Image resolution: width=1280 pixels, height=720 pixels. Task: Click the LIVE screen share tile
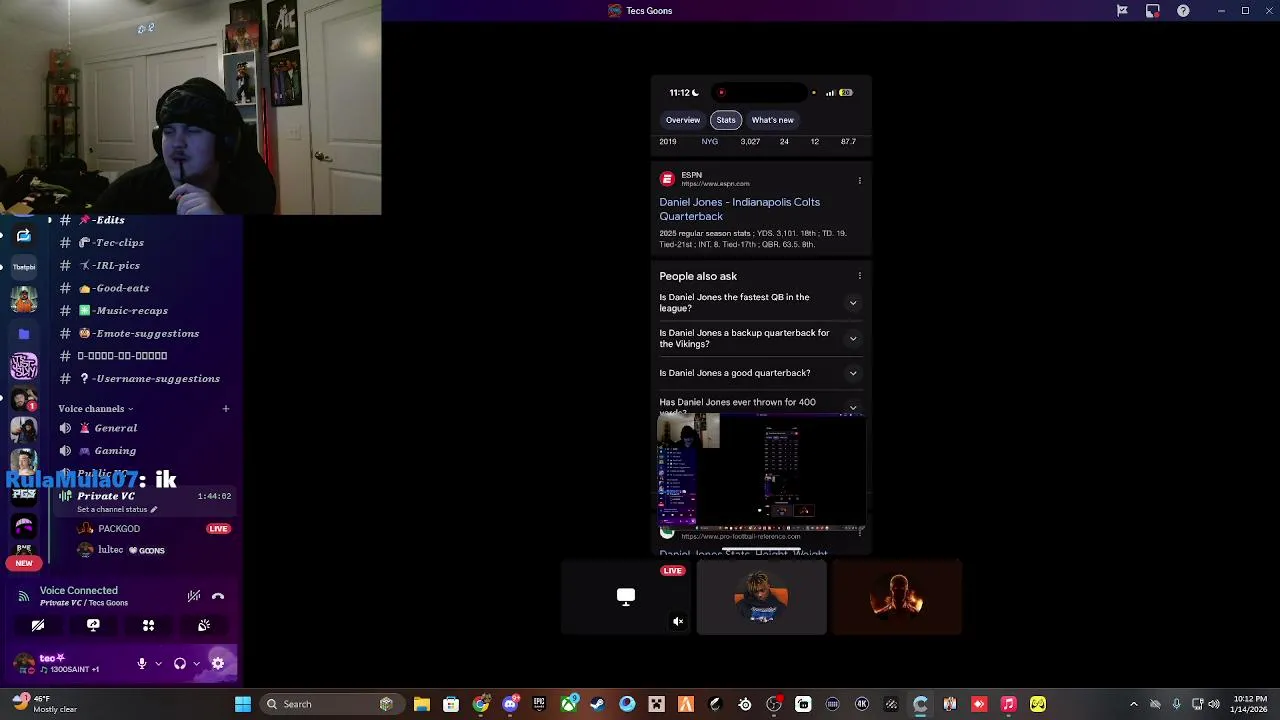pyautogui.click(x=626, y=597)
